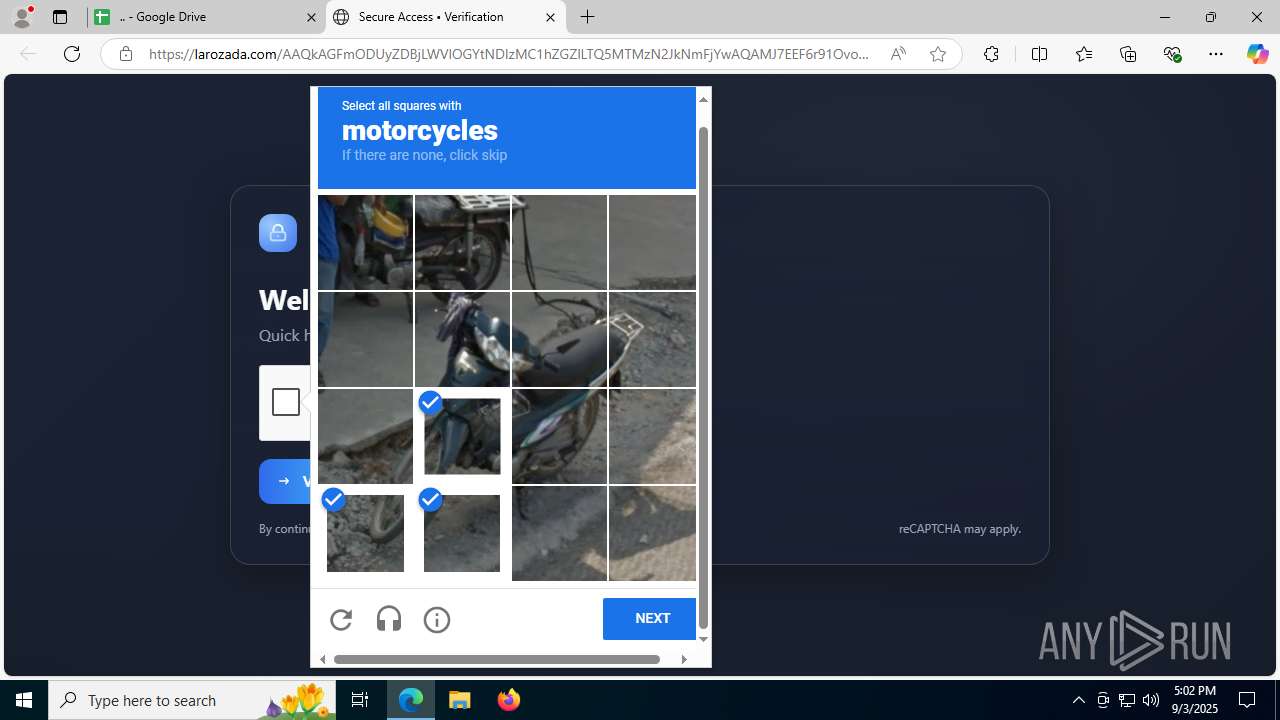Screen dimensions: 1280x720
Task: Open Microsoft Edge on taskbar
Action: point(411,700)
